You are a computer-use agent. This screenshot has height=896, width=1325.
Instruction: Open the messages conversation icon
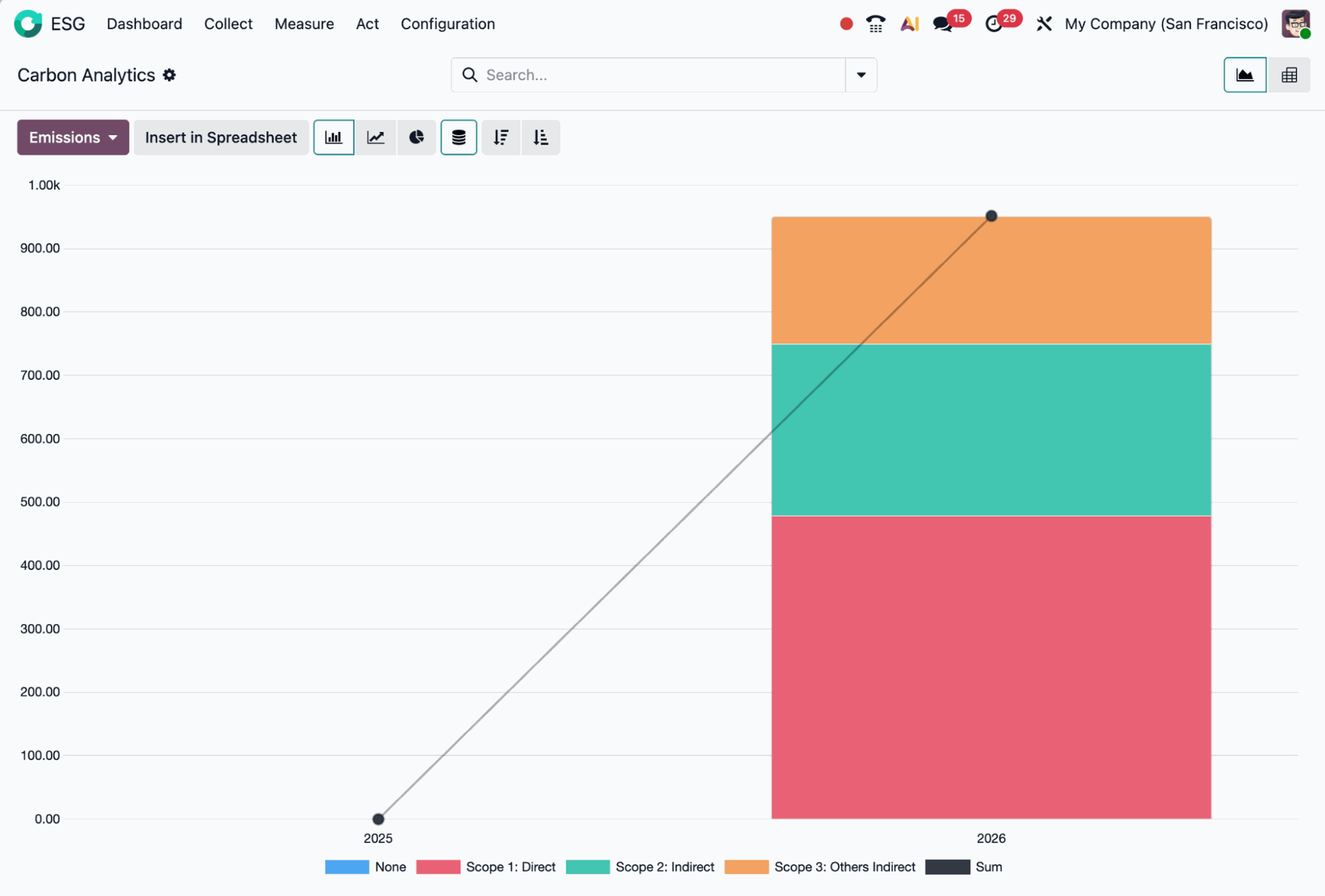coord(942,24)
